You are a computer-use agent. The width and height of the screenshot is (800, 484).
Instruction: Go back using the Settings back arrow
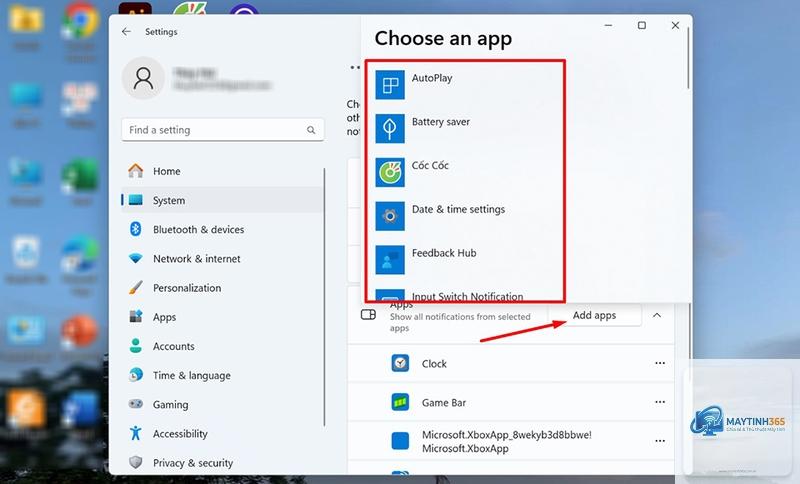point(126,32)
